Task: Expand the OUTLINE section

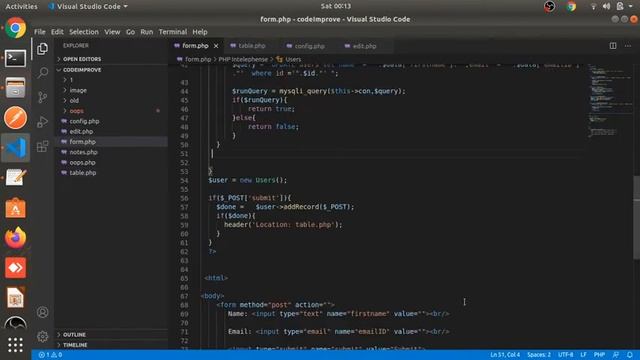Action: pyautogui.click(x=74, y=335)
